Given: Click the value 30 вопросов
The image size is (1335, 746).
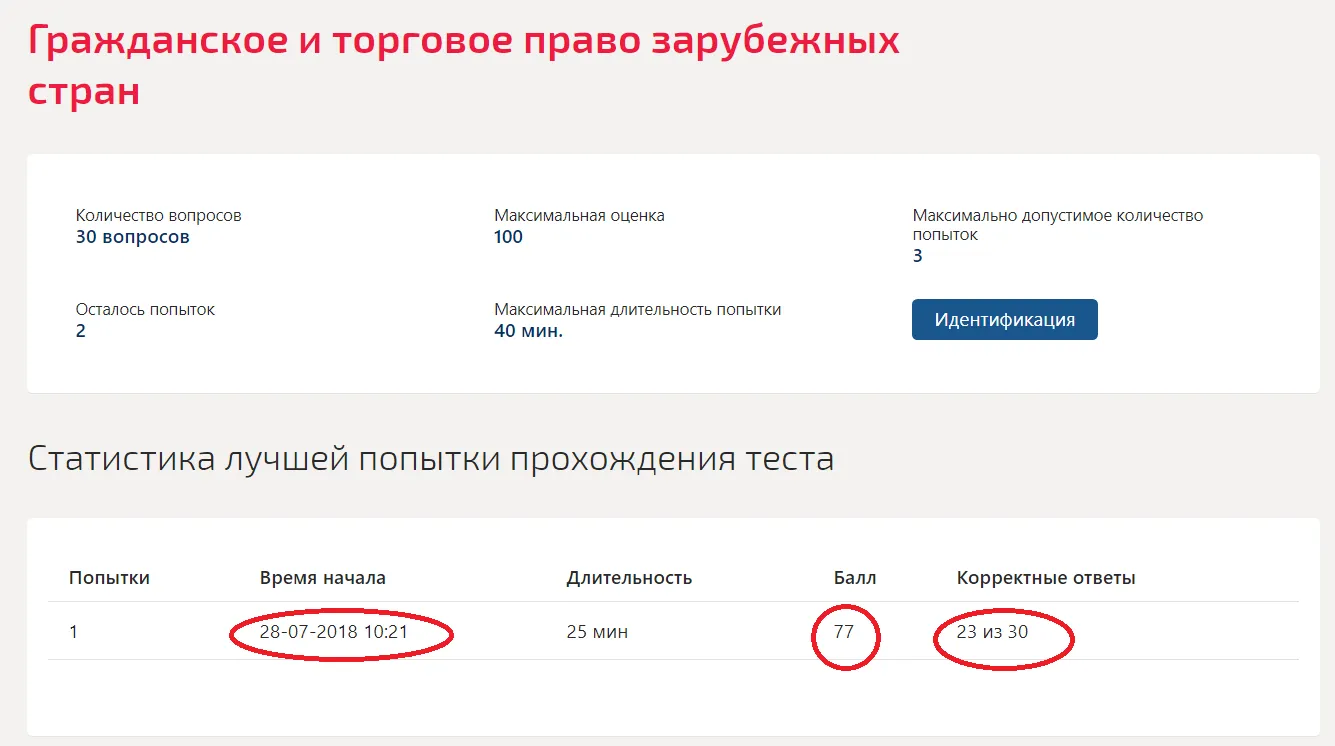Looking at the screenshot, I should (132, 237).
